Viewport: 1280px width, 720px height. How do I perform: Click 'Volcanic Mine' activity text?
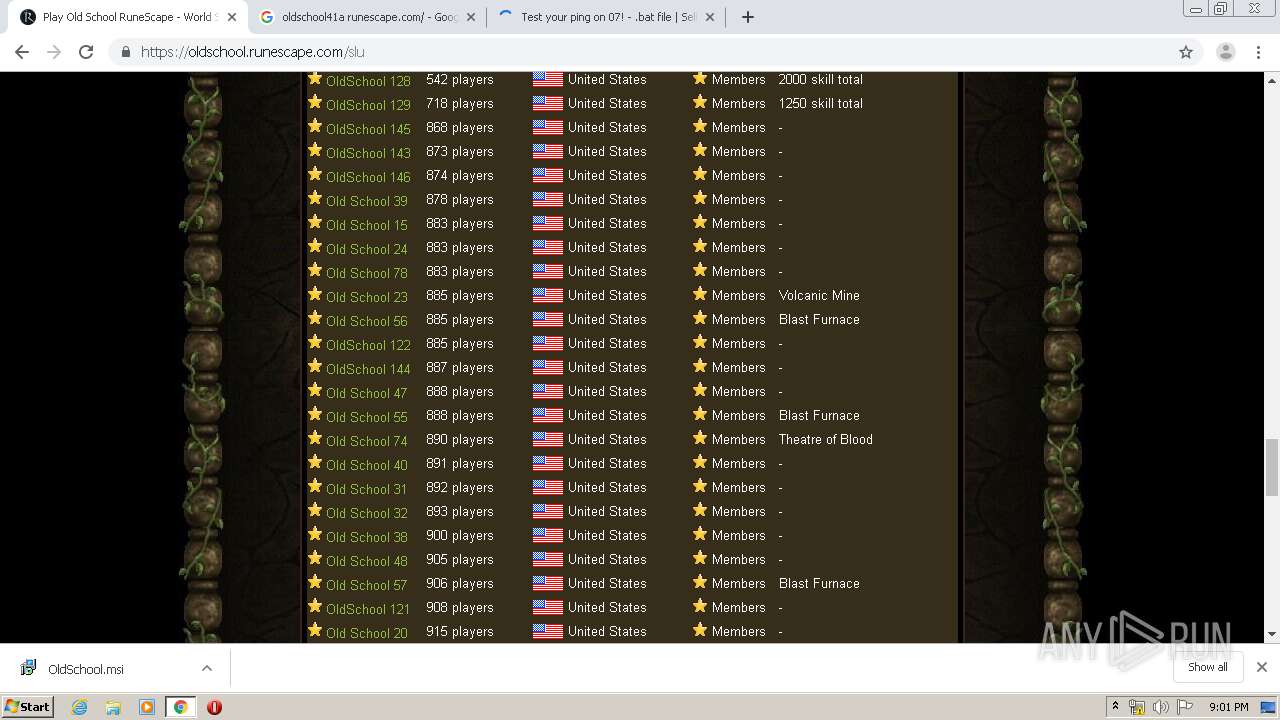pos(819,295)
